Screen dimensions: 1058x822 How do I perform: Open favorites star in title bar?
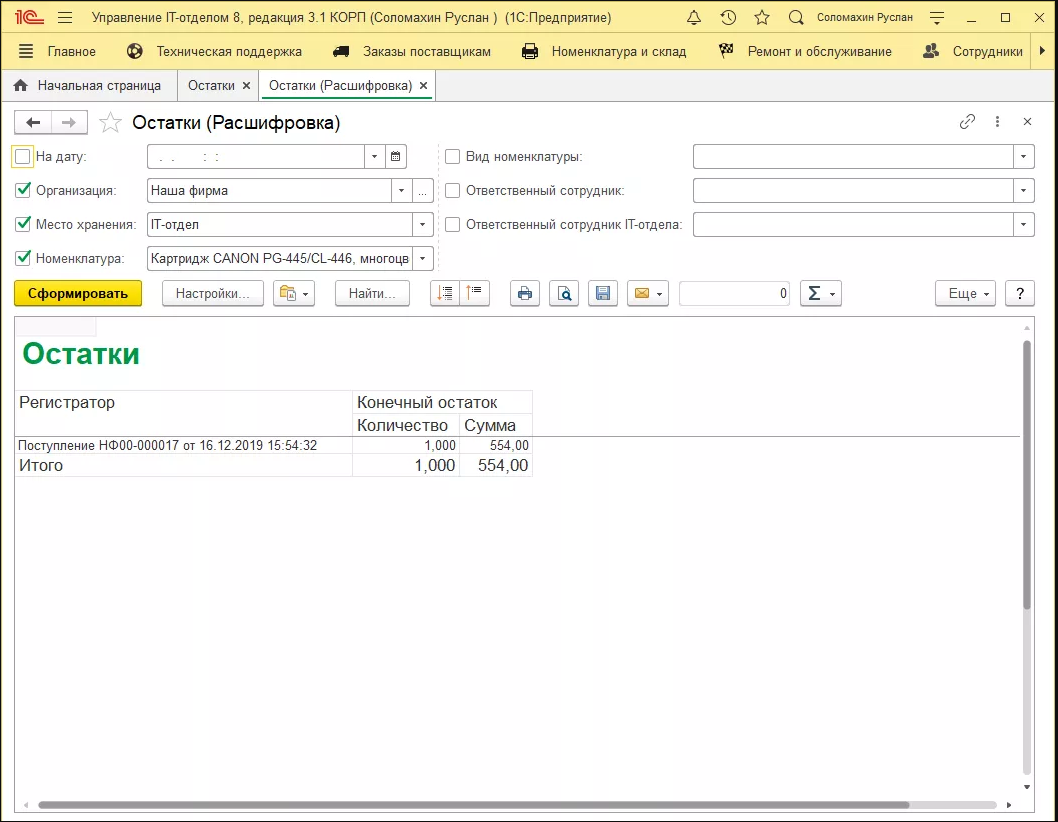tap(762, 18)
